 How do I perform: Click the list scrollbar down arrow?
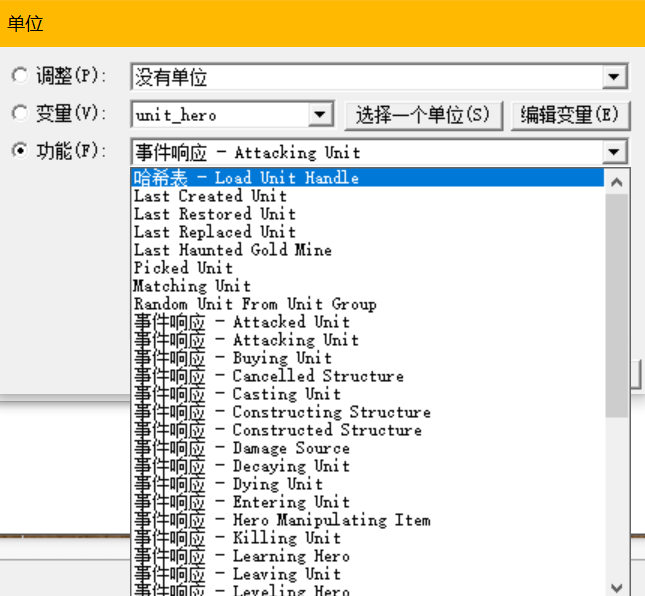[617, 586]
